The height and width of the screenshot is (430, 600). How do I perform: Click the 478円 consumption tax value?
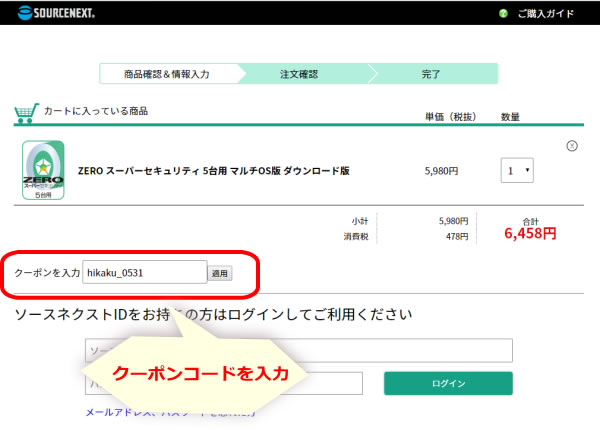point(457,236)
